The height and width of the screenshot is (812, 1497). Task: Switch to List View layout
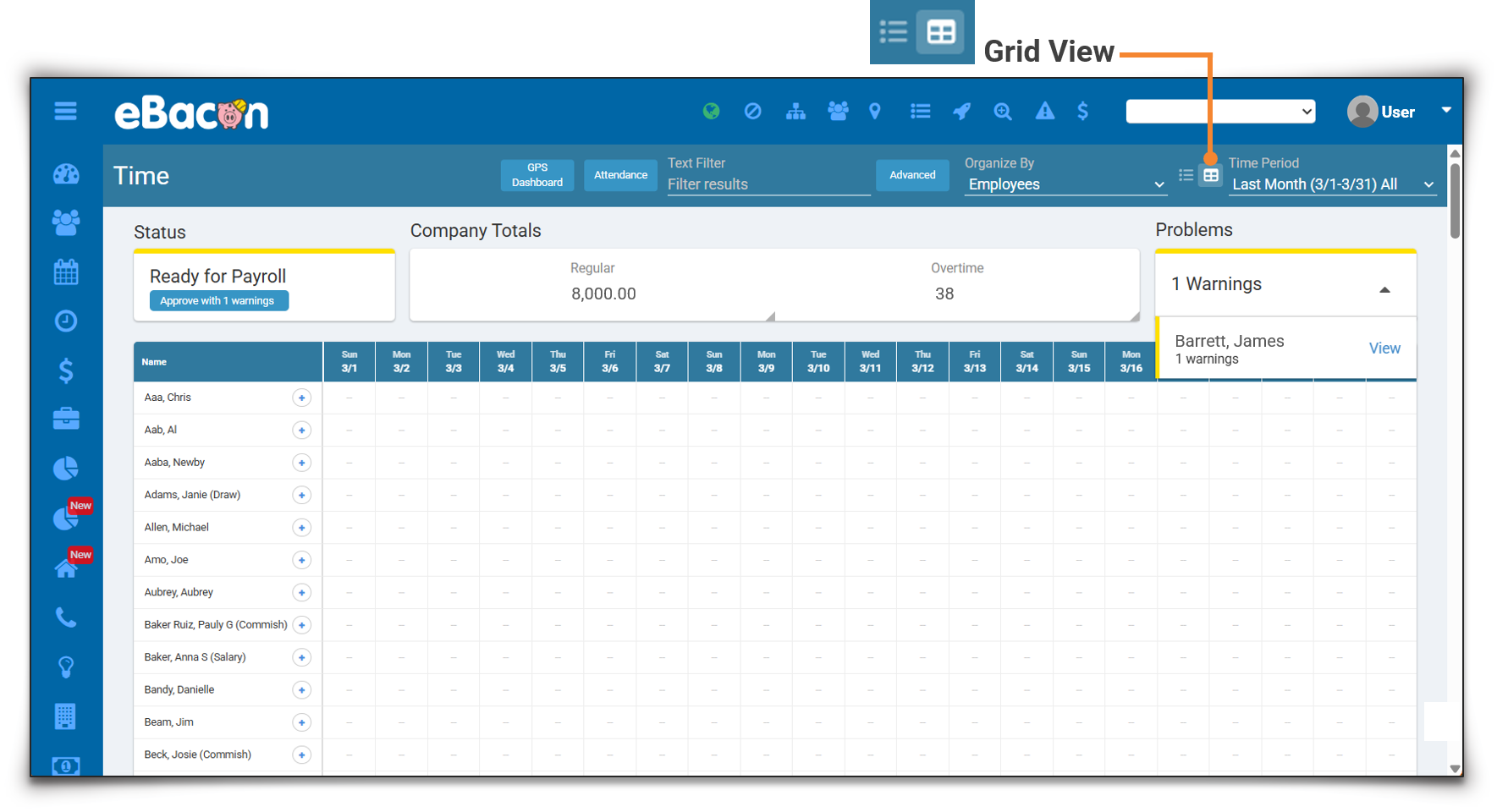(x=1186, y=175)
